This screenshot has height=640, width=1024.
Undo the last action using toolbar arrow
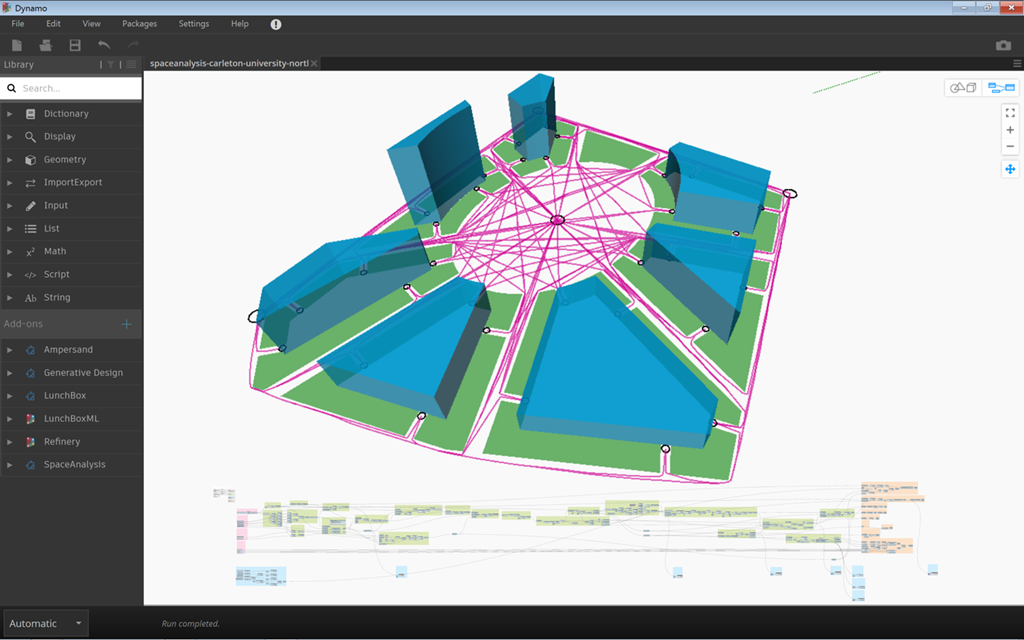(x=104, y=45)
